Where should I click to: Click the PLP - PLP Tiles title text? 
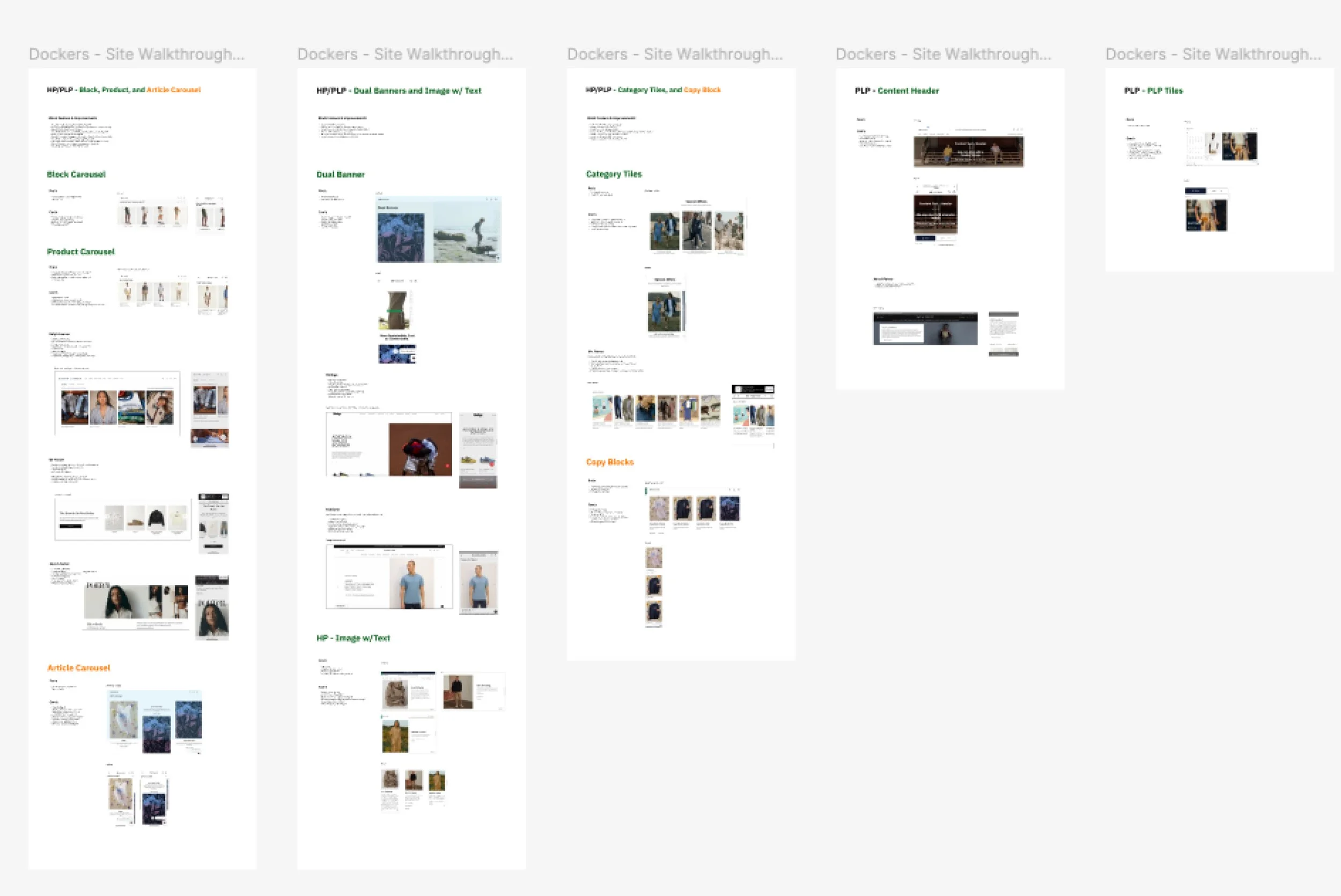pyautogui.click(x=1153, y=90)
